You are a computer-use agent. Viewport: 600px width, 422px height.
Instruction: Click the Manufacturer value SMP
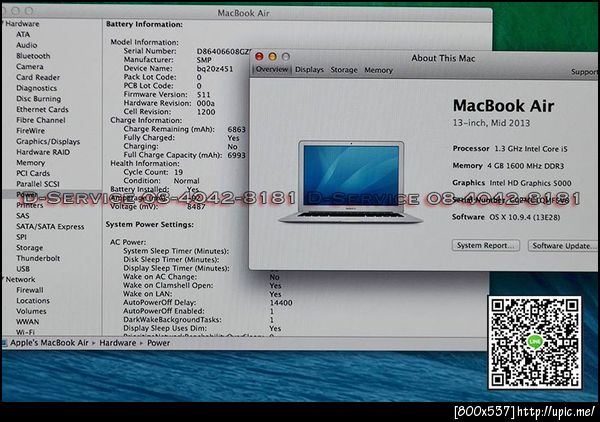204,60
